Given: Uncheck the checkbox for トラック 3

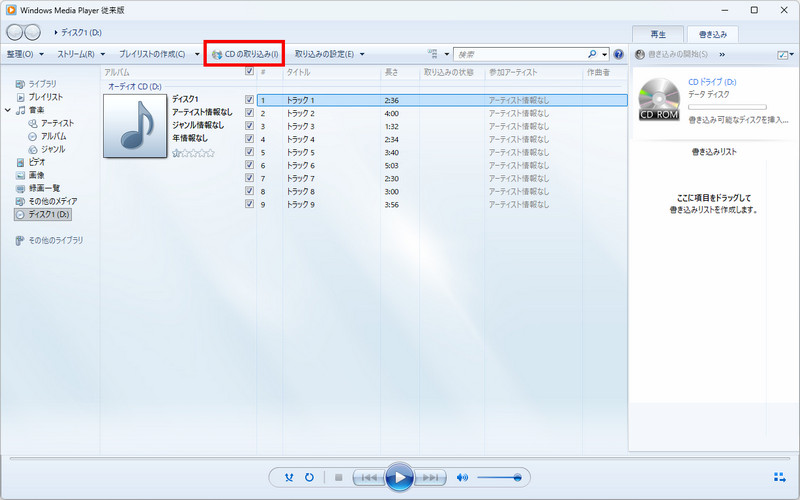Looking at the screenshot, I should tap(249, 126).
